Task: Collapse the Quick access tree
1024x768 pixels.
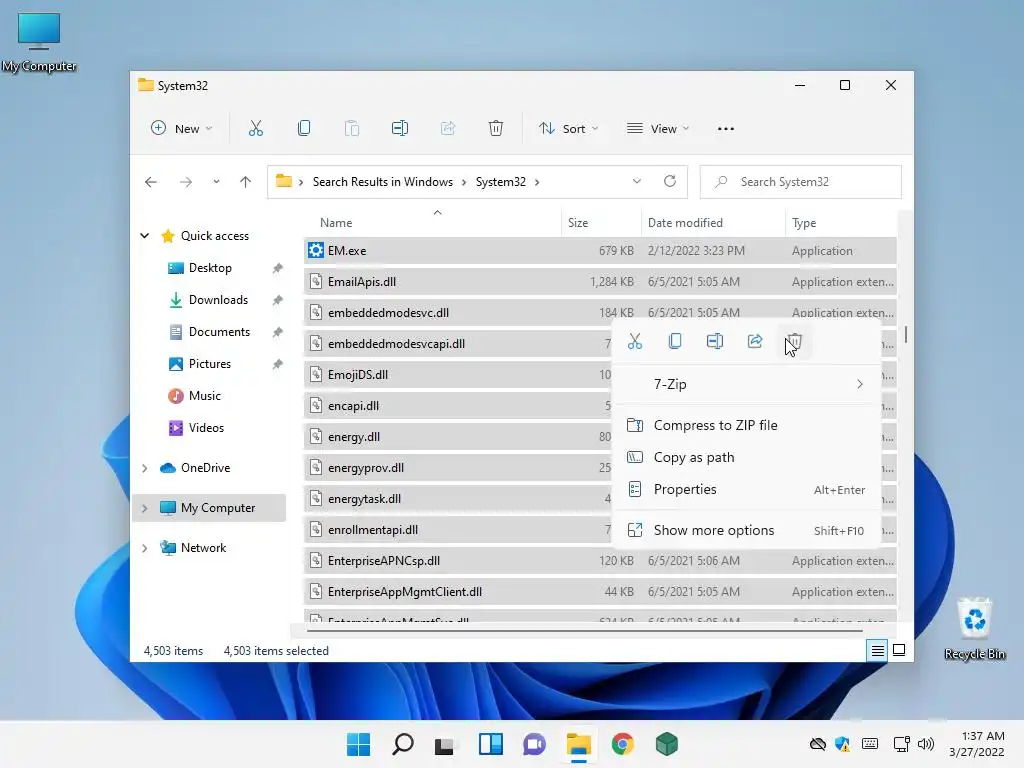Action: (x=145, y=236)
